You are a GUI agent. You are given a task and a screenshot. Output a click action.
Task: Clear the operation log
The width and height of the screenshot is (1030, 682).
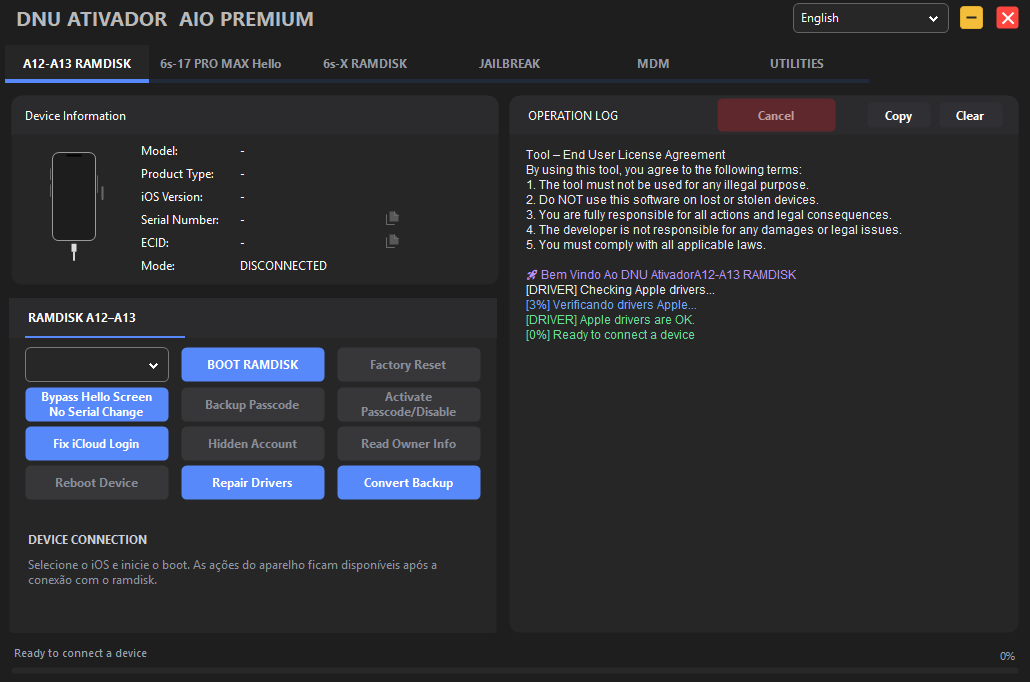point(970,116)
